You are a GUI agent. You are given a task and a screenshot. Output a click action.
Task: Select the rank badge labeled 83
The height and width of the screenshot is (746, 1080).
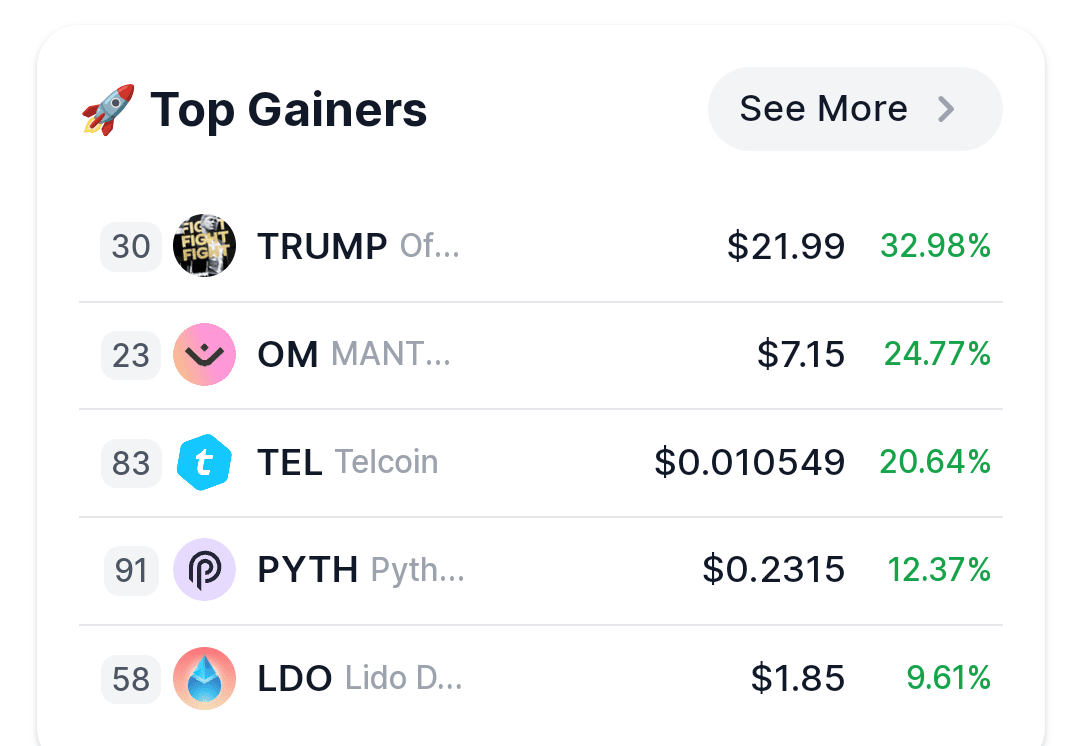(131, 462)
